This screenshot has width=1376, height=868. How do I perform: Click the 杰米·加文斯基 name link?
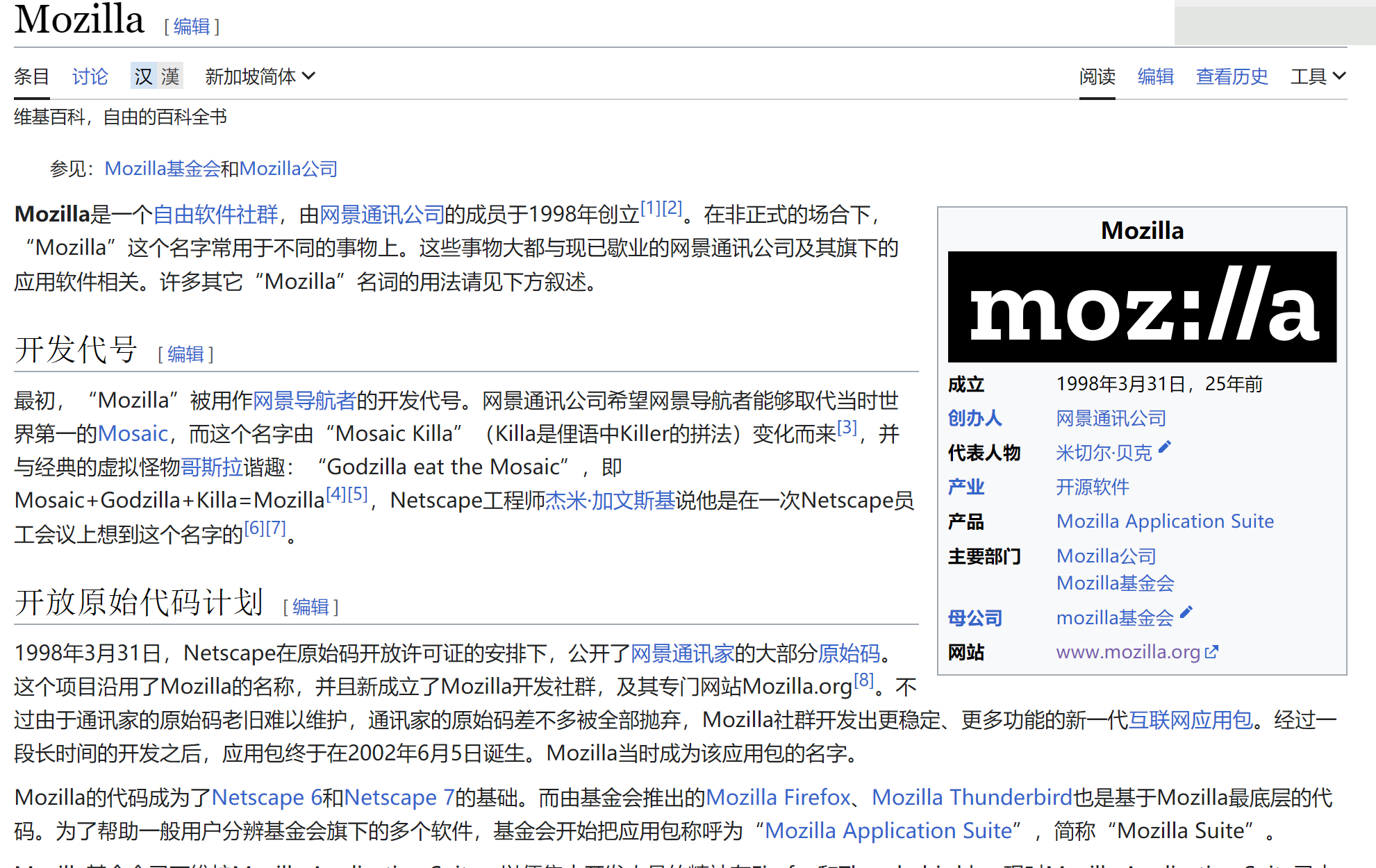click(610, 501)
